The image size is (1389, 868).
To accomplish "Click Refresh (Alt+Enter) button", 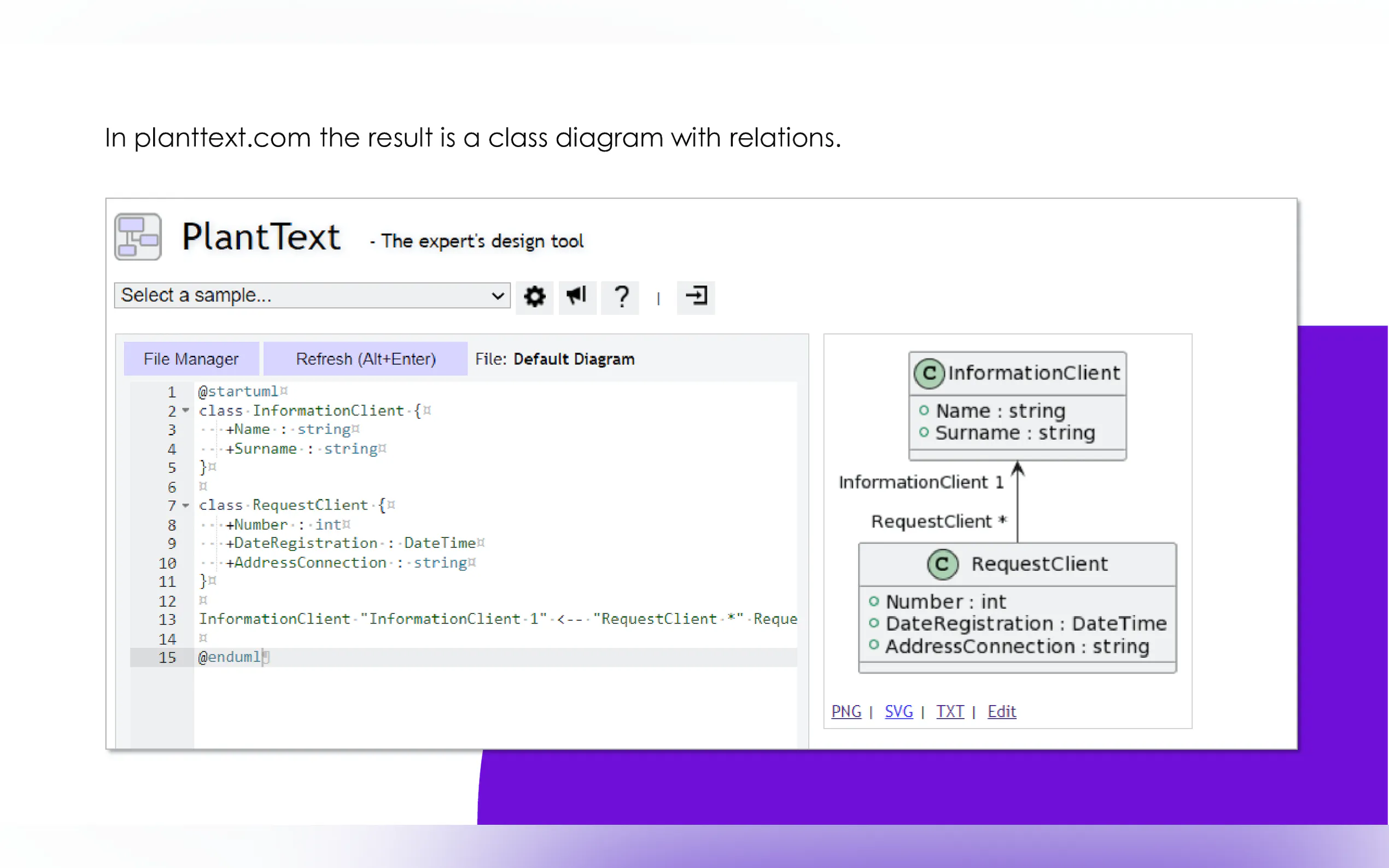I will click(x=366, y=359).
